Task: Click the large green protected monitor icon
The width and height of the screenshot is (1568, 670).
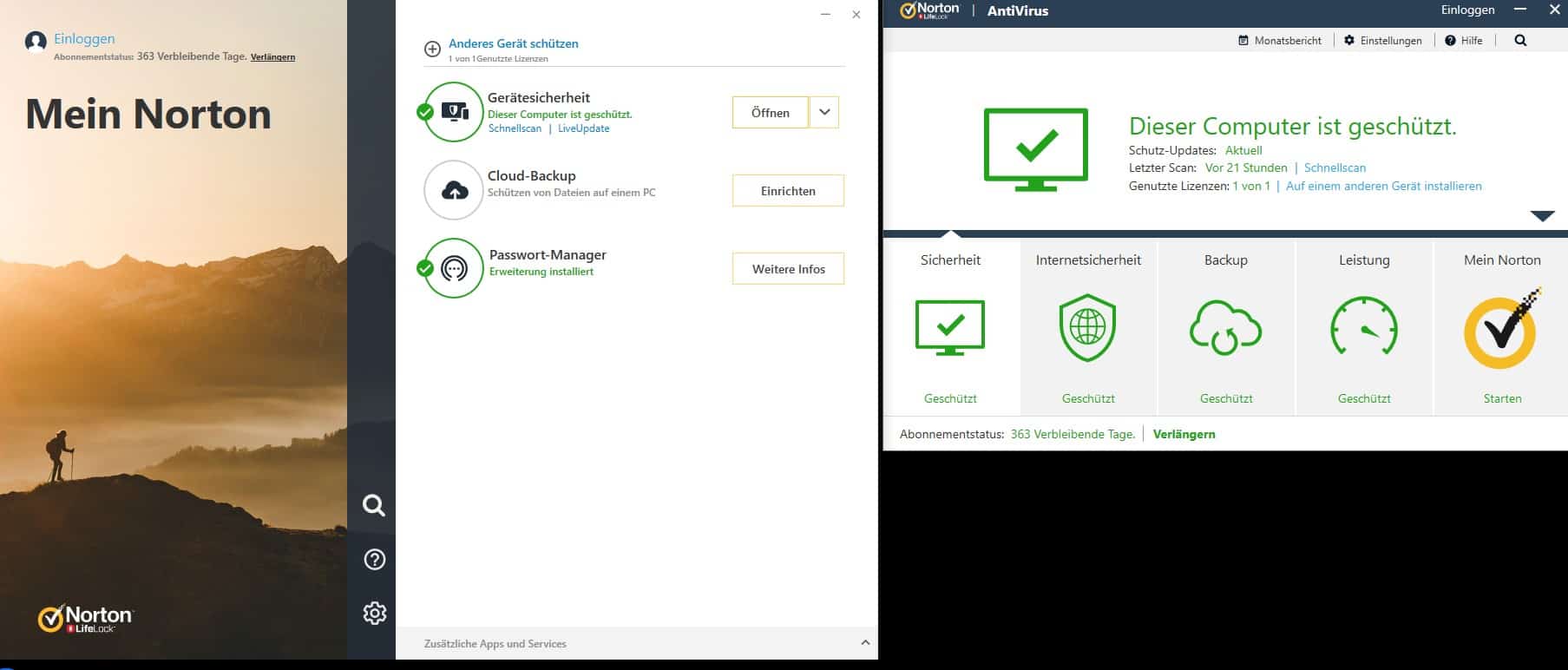Action: pos(1036,149)
